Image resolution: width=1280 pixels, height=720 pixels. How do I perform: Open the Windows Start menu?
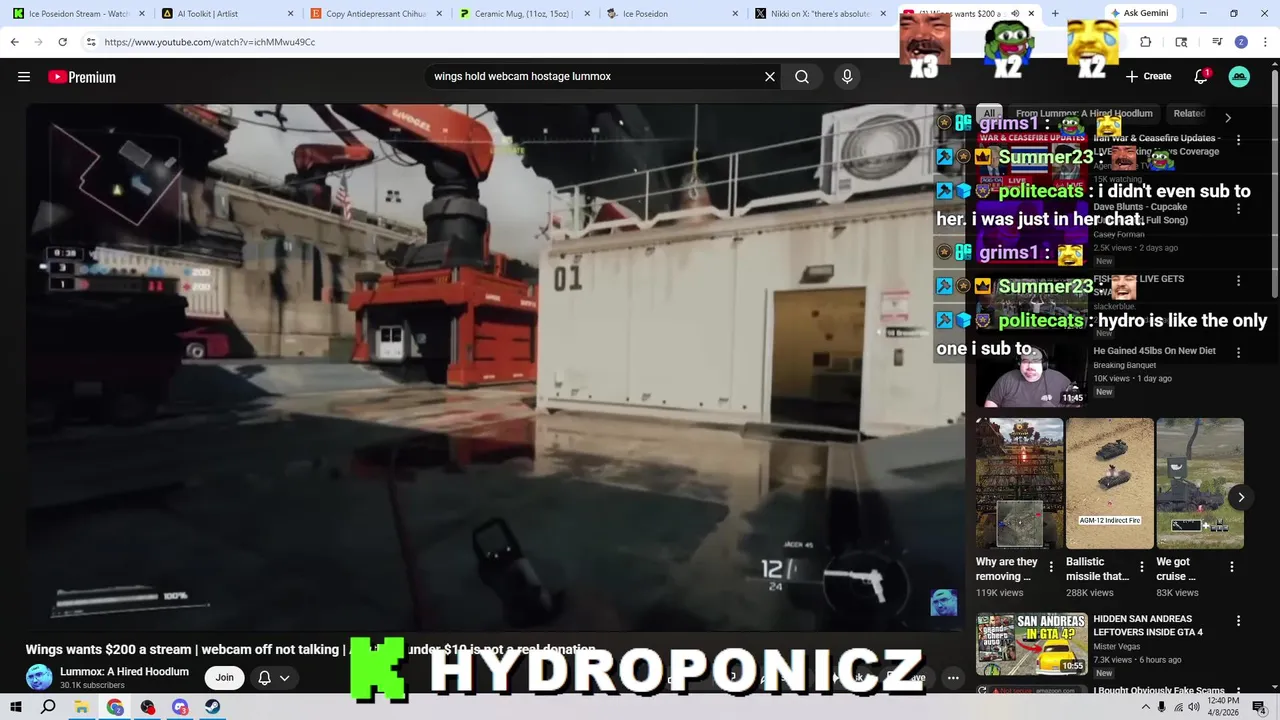point(16,707)
